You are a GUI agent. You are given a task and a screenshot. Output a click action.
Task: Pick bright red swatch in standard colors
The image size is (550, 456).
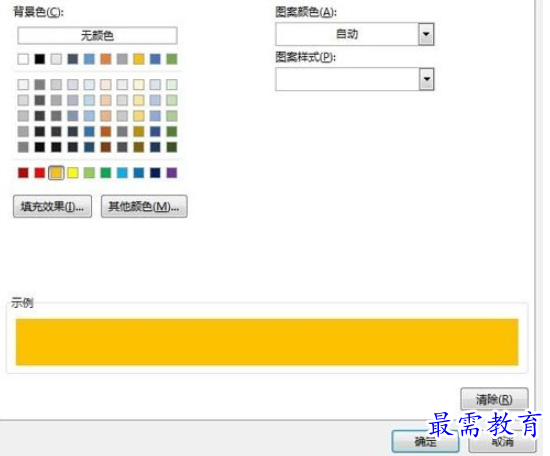tap(40, 173)
